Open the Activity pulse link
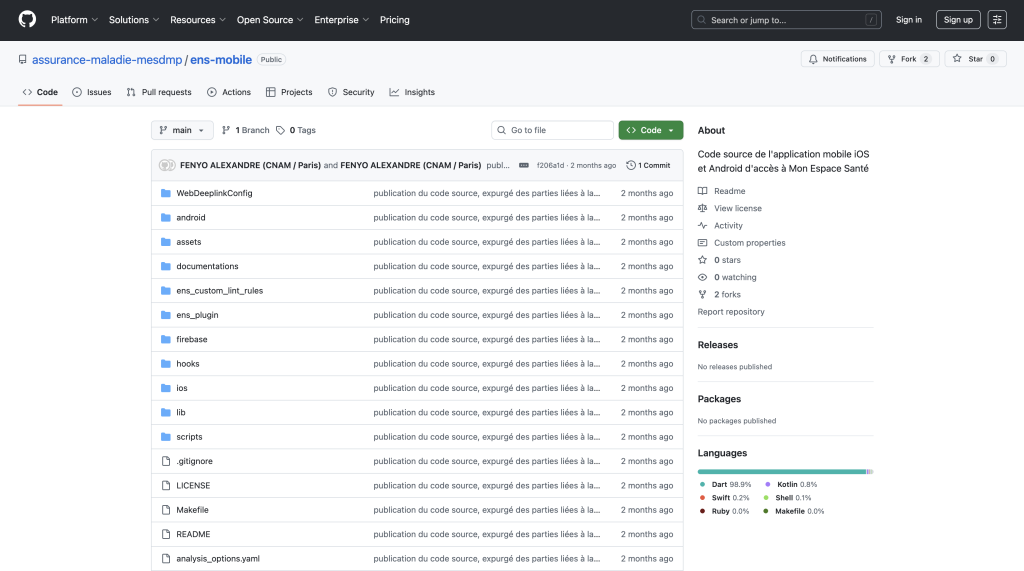This screenshot has height=571, width=1024. 728,226
